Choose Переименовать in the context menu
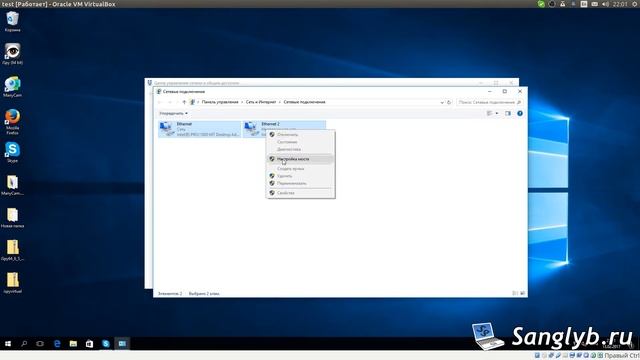 [x=300, y=183]
